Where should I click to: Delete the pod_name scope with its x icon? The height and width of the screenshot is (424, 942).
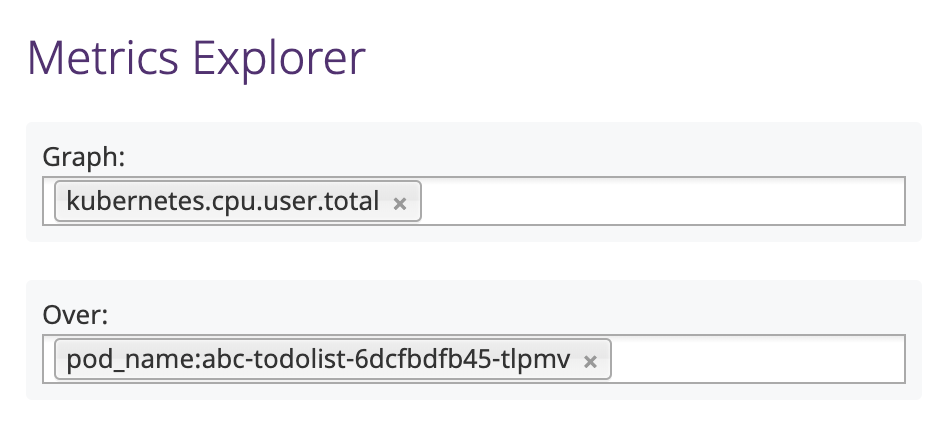coord(590,362)
